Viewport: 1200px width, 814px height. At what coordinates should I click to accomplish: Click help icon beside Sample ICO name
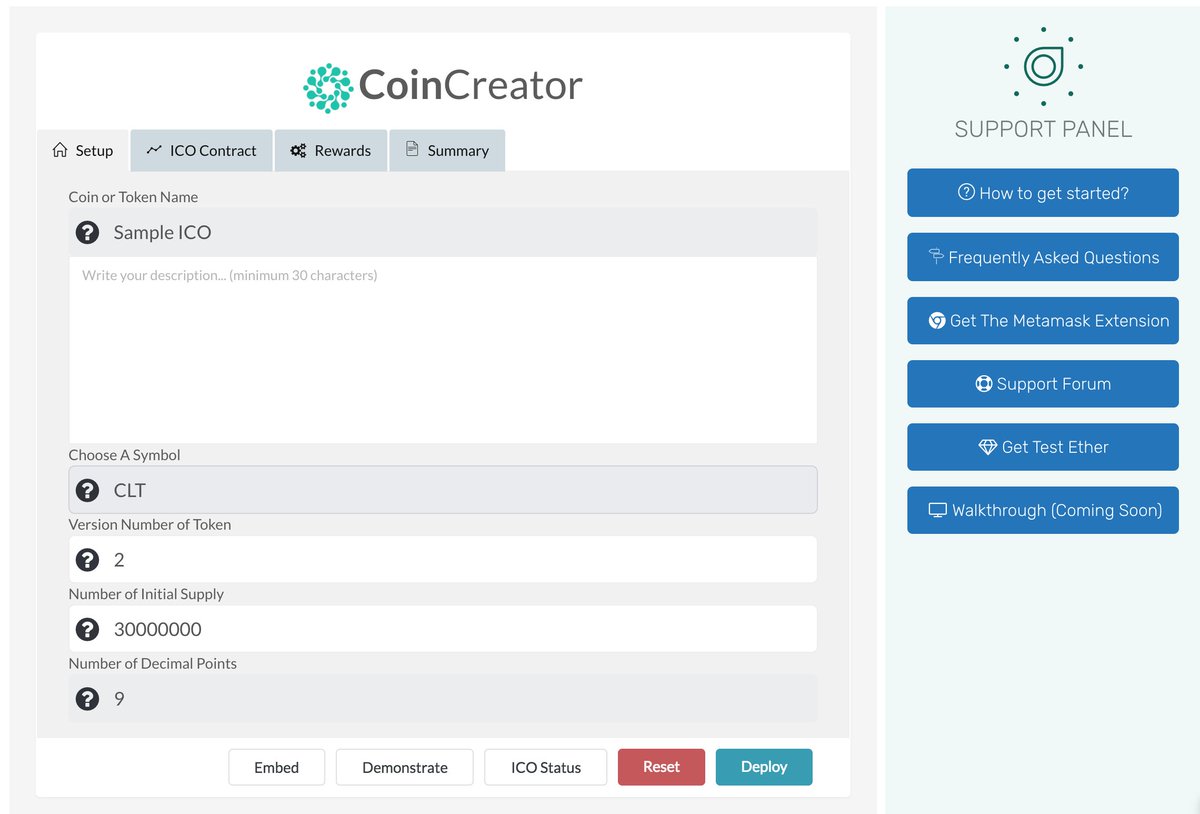[x=88, y=232]
